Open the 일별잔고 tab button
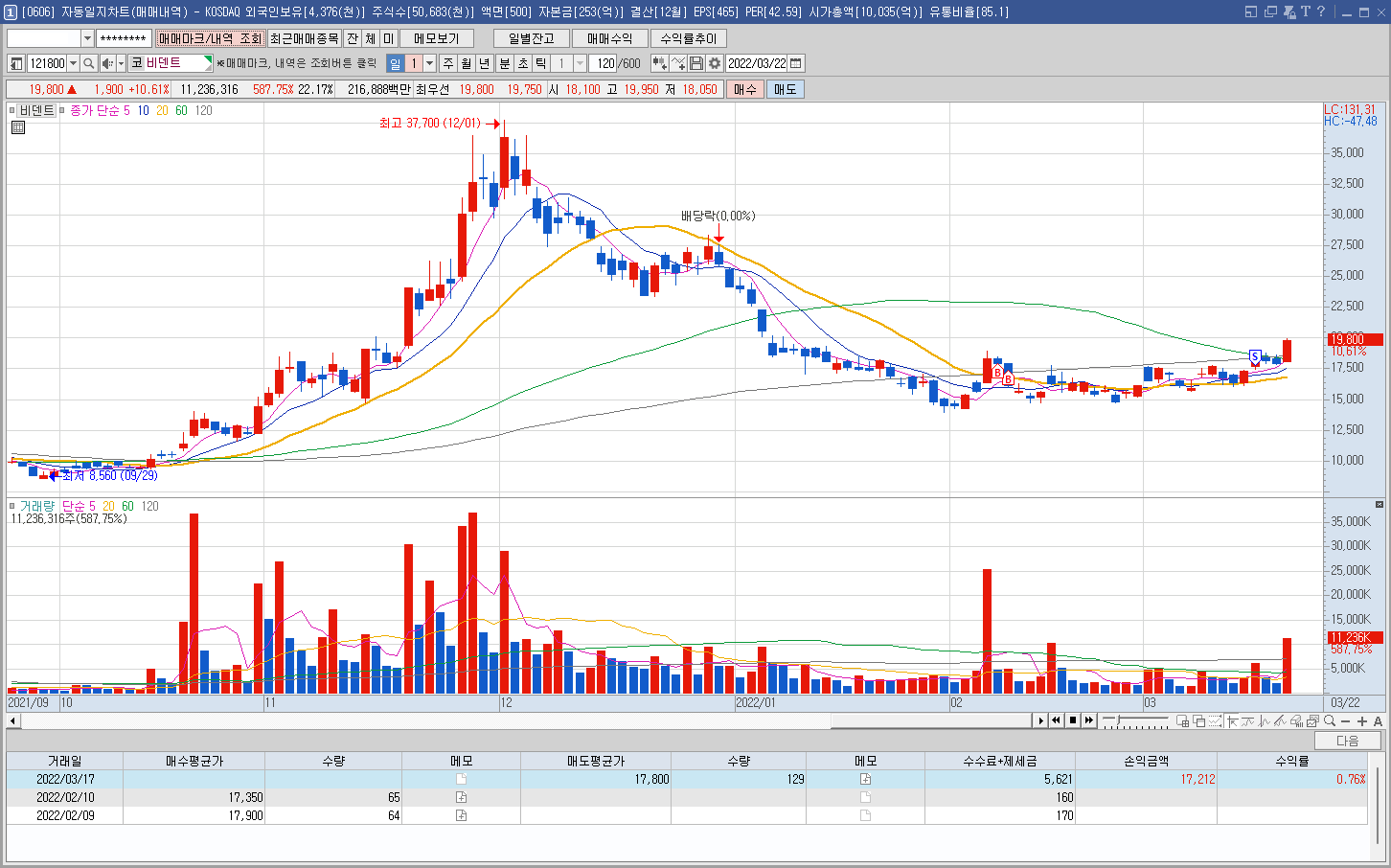The height and width of the screenshot is (868, 1391). click(x=532, y=38)
